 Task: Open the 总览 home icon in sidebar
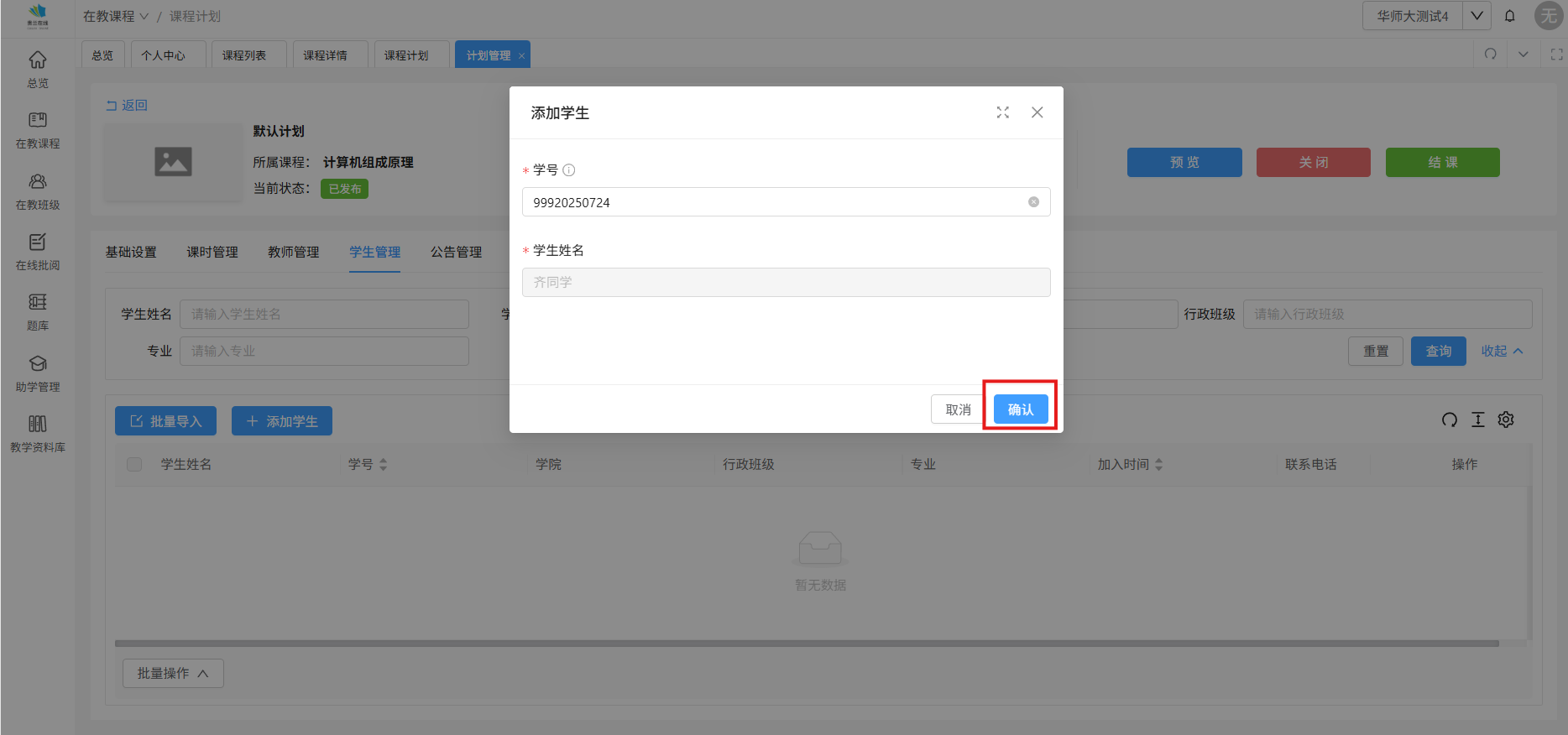38,60
